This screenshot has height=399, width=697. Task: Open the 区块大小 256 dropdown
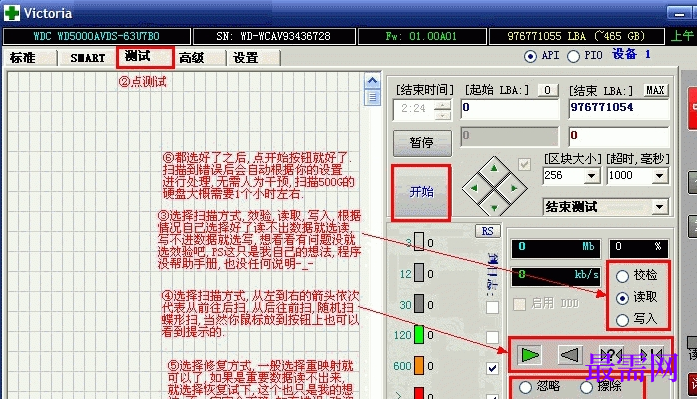coord(592,176)
